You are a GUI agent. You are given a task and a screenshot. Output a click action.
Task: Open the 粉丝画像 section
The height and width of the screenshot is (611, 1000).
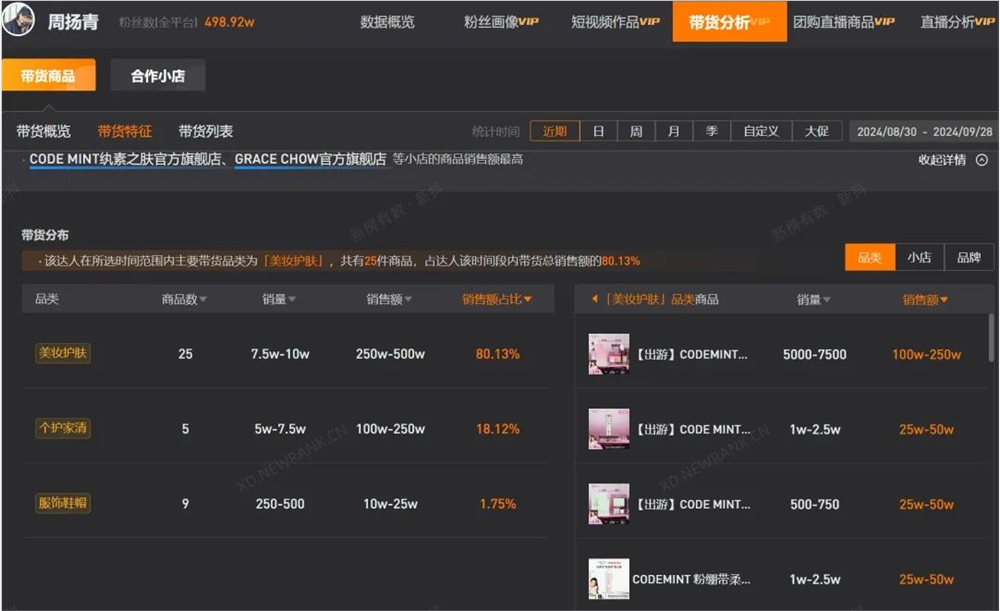click(x=489, y=21)
